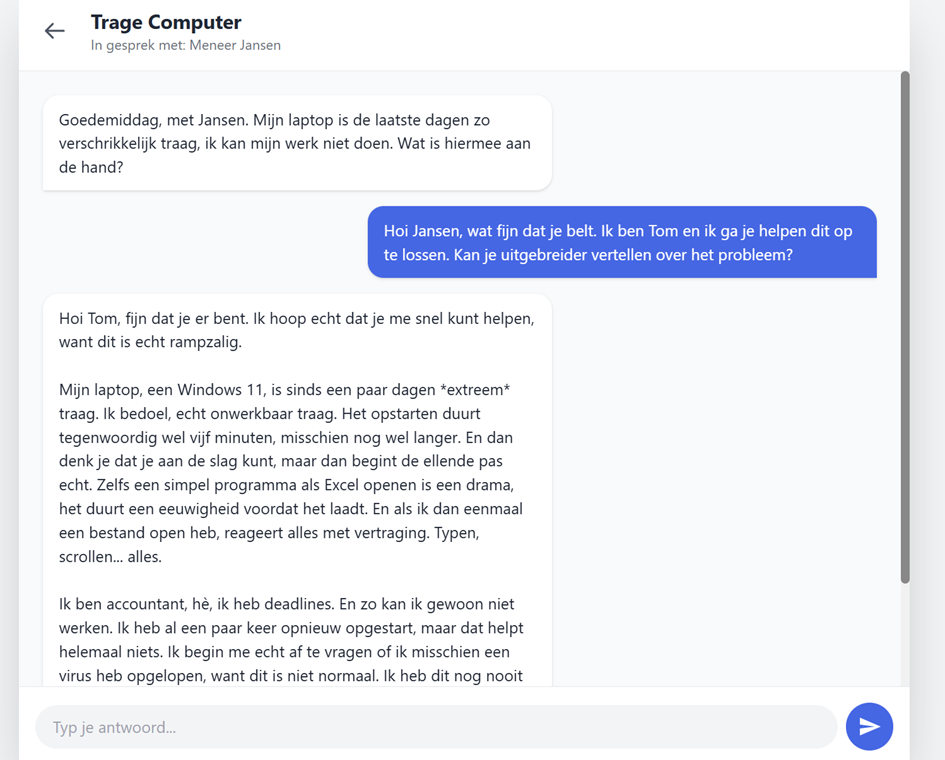Select the "In gesprek met: Meneer Jansen" subtitle
This screenshot has height=760, width=945.
point(185,45)
